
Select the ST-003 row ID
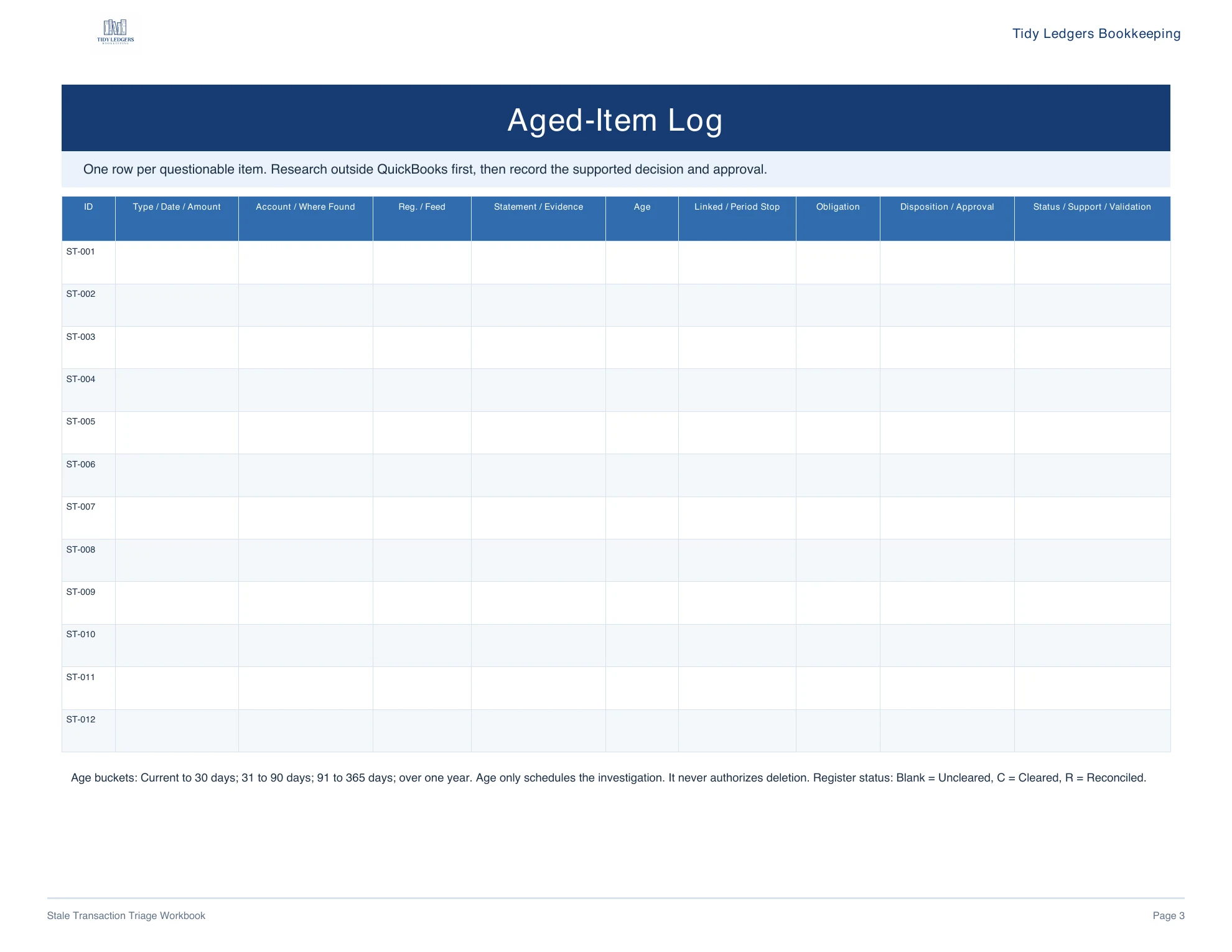(81, 337)
